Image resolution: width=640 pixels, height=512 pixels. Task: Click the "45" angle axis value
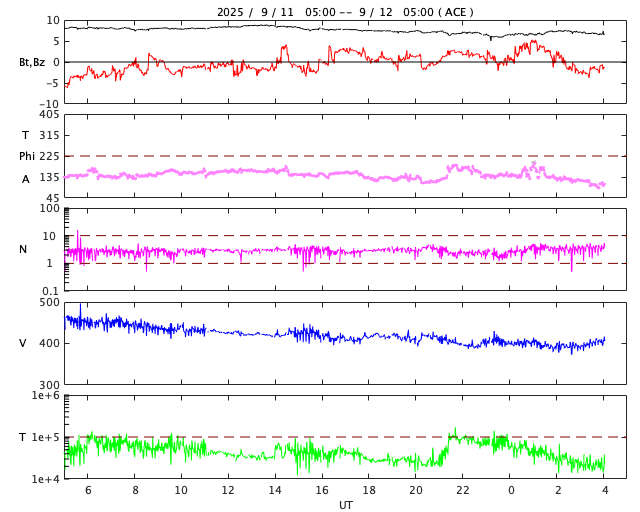(x=53, y=198)
